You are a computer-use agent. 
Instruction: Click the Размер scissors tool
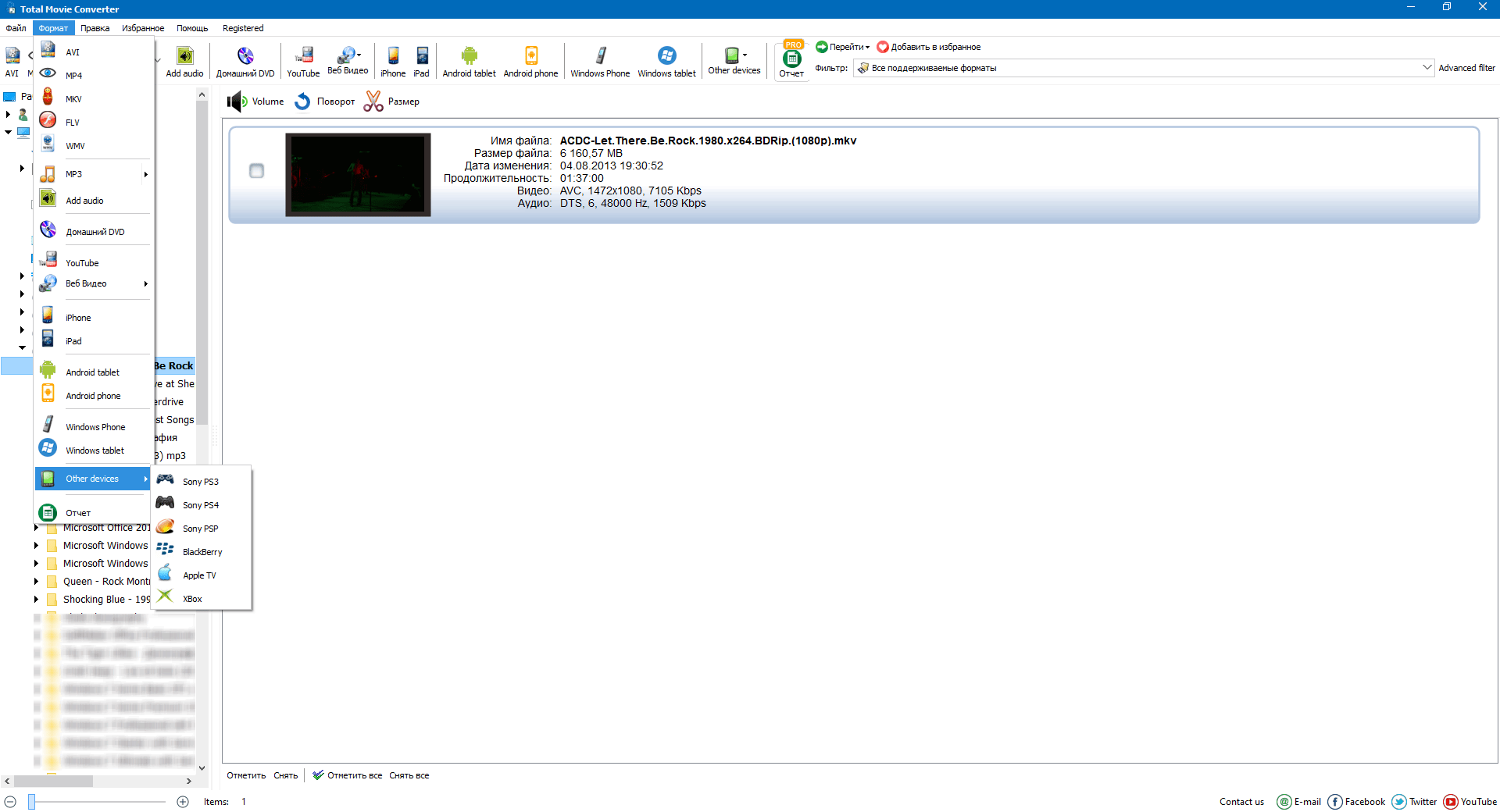click(x=392, y=101)
